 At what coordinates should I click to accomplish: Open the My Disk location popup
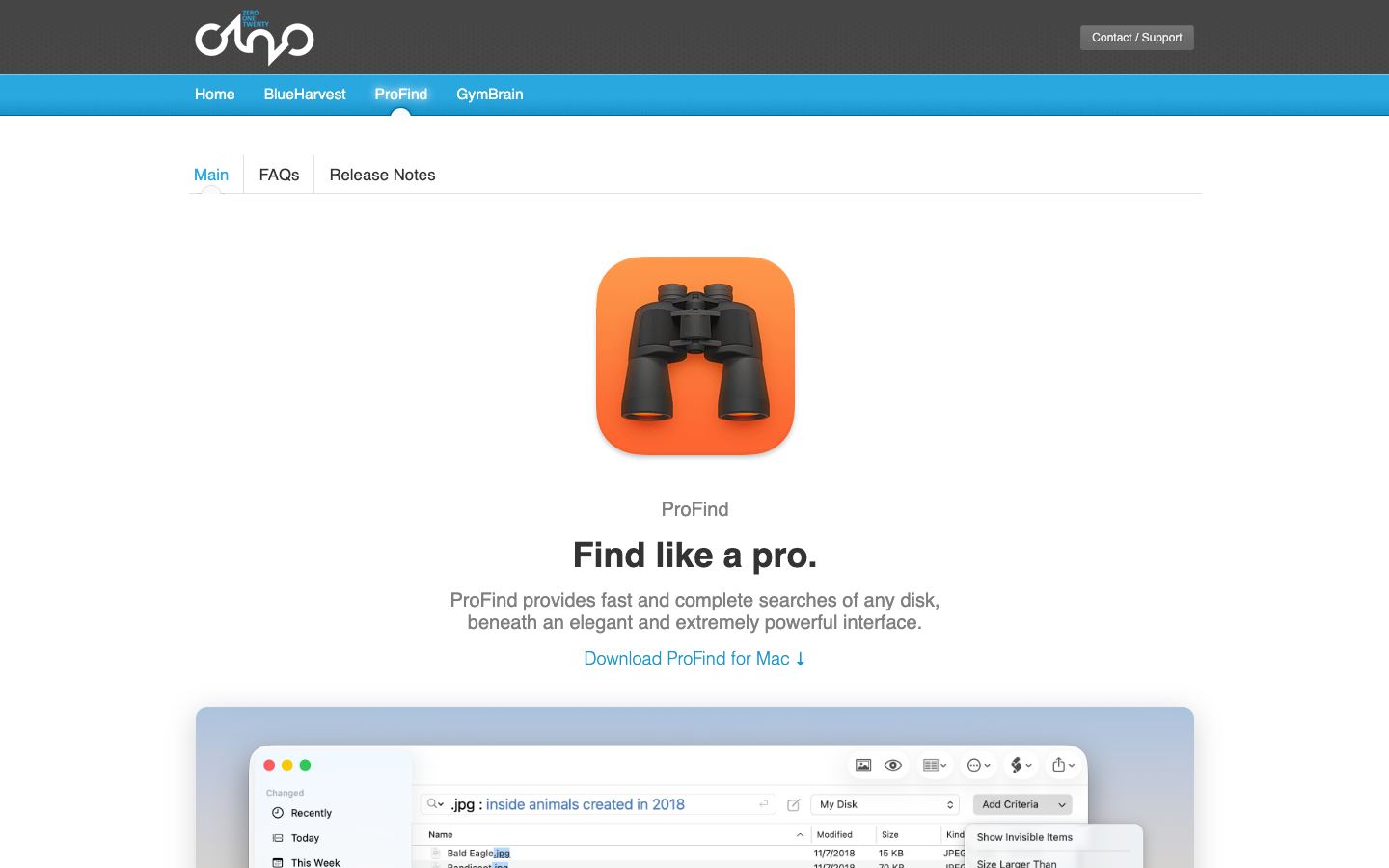point(885,804)
